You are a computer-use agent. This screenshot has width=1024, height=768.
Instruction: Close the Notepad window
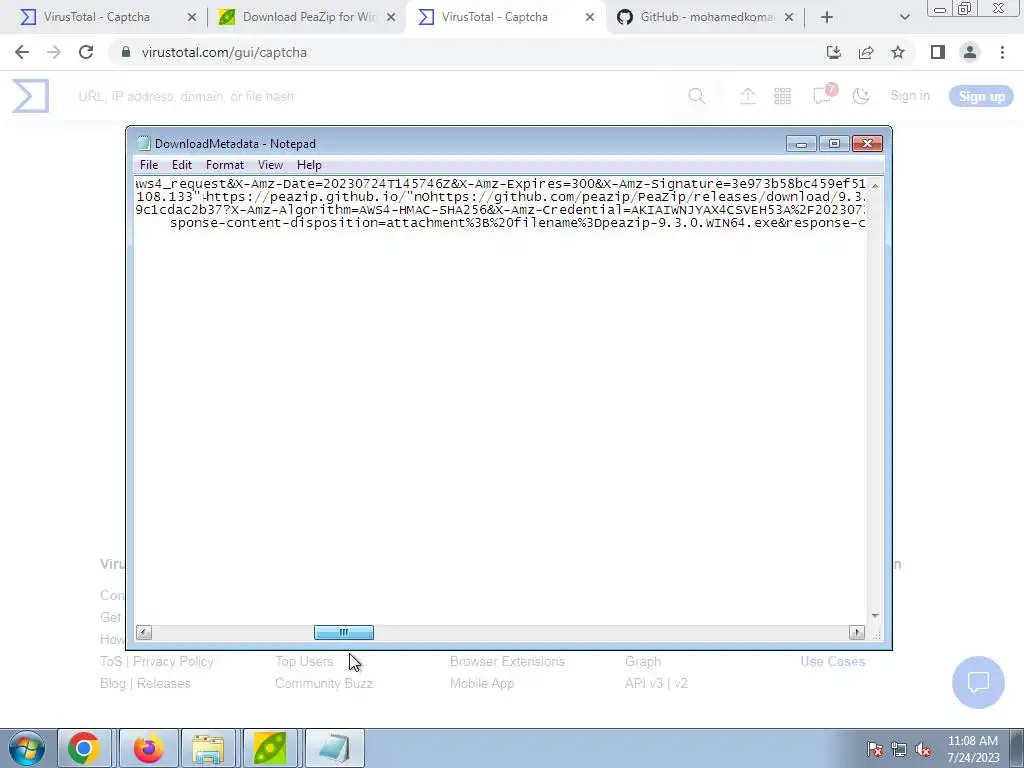tap(867, 144)
